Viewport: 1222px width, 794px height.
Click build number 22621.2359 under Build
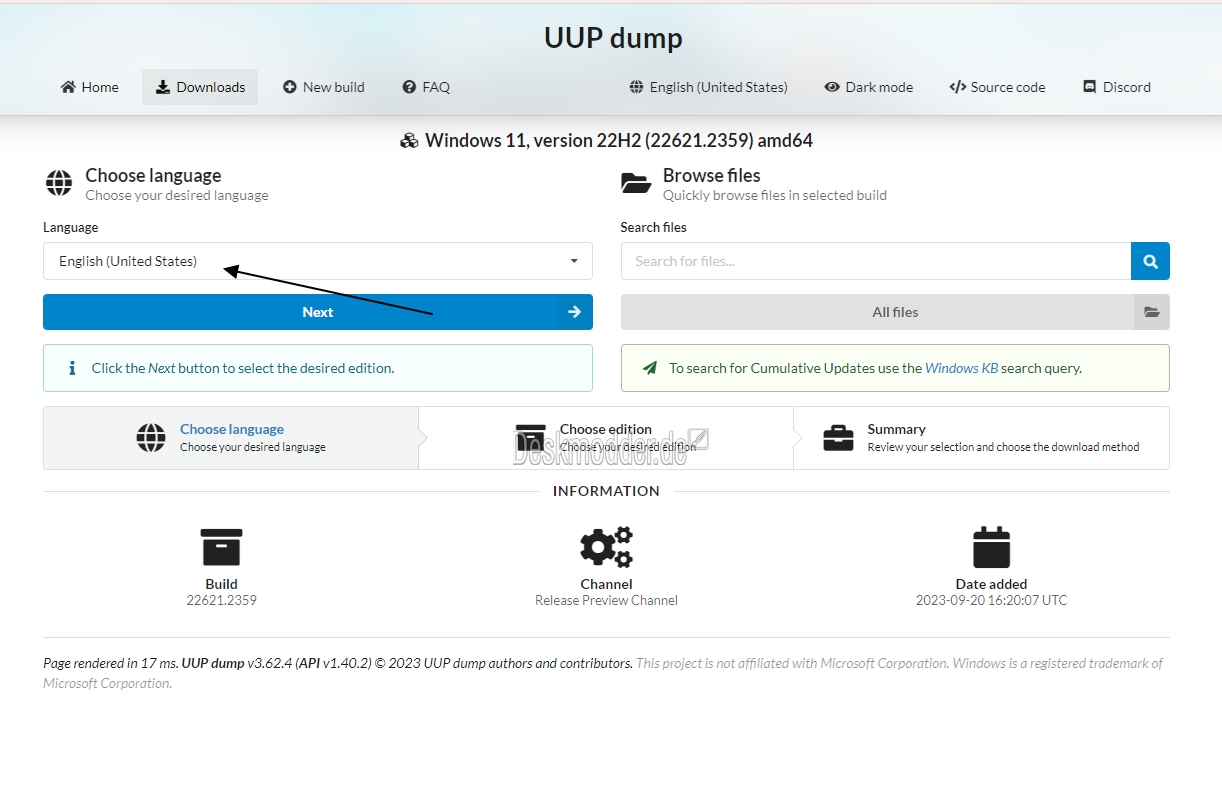coord(221,600)
